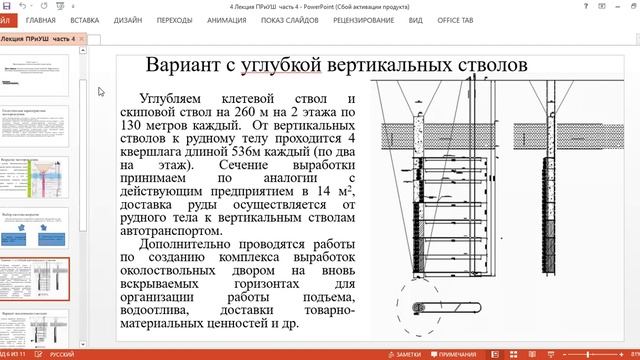Select fourth slide thumbnail with blue boxes

pyautogui.click(x=34, y=228)
